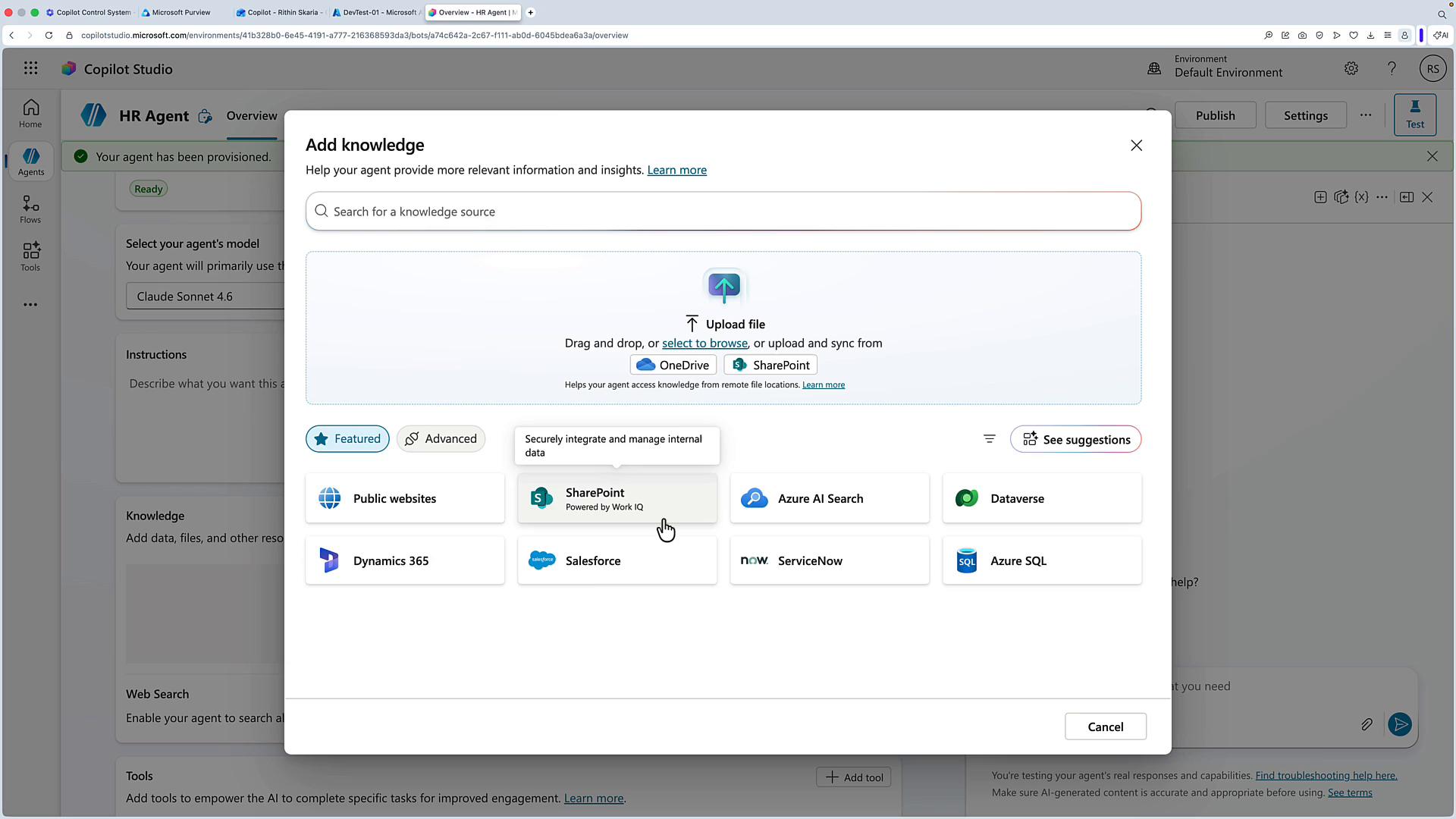Dismiss the provisioned notification banner
The height and width of the screenshot is (819, 1456).
[x=1432, y=156]
